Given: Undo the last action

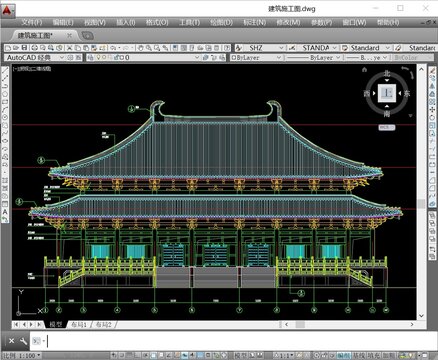Looking at the screenshot, I should (113, 48).
